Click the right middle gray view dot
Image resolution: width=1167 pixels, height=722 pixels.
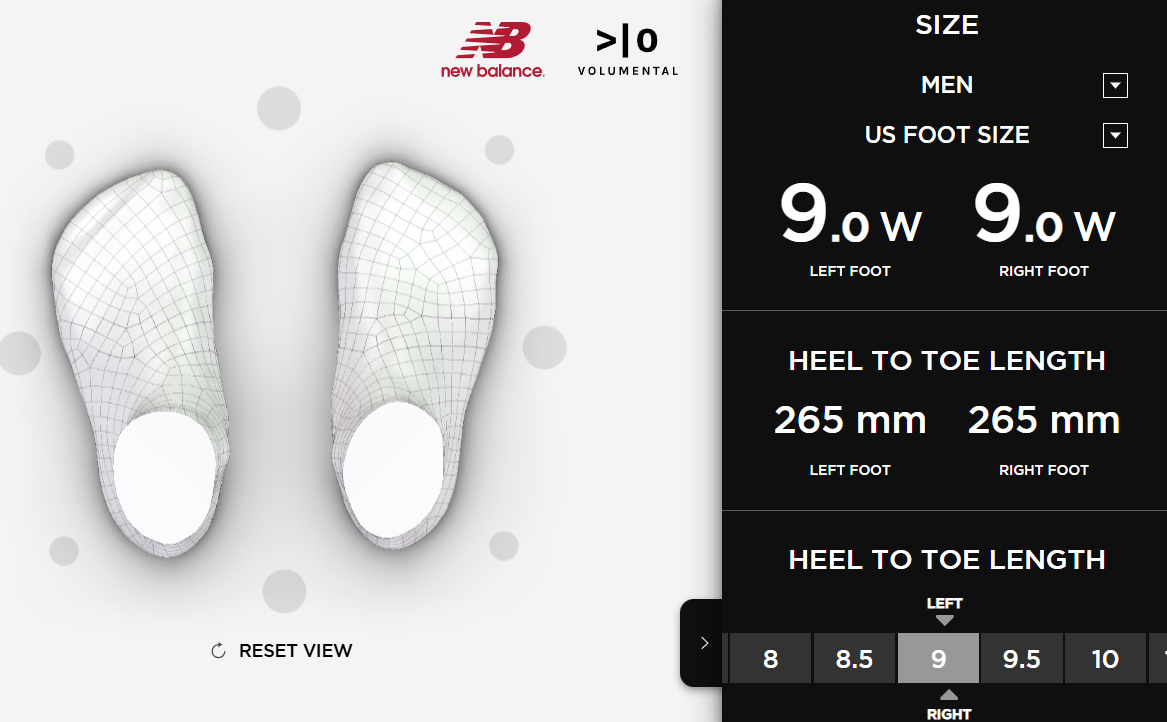(x=544, y=347)
